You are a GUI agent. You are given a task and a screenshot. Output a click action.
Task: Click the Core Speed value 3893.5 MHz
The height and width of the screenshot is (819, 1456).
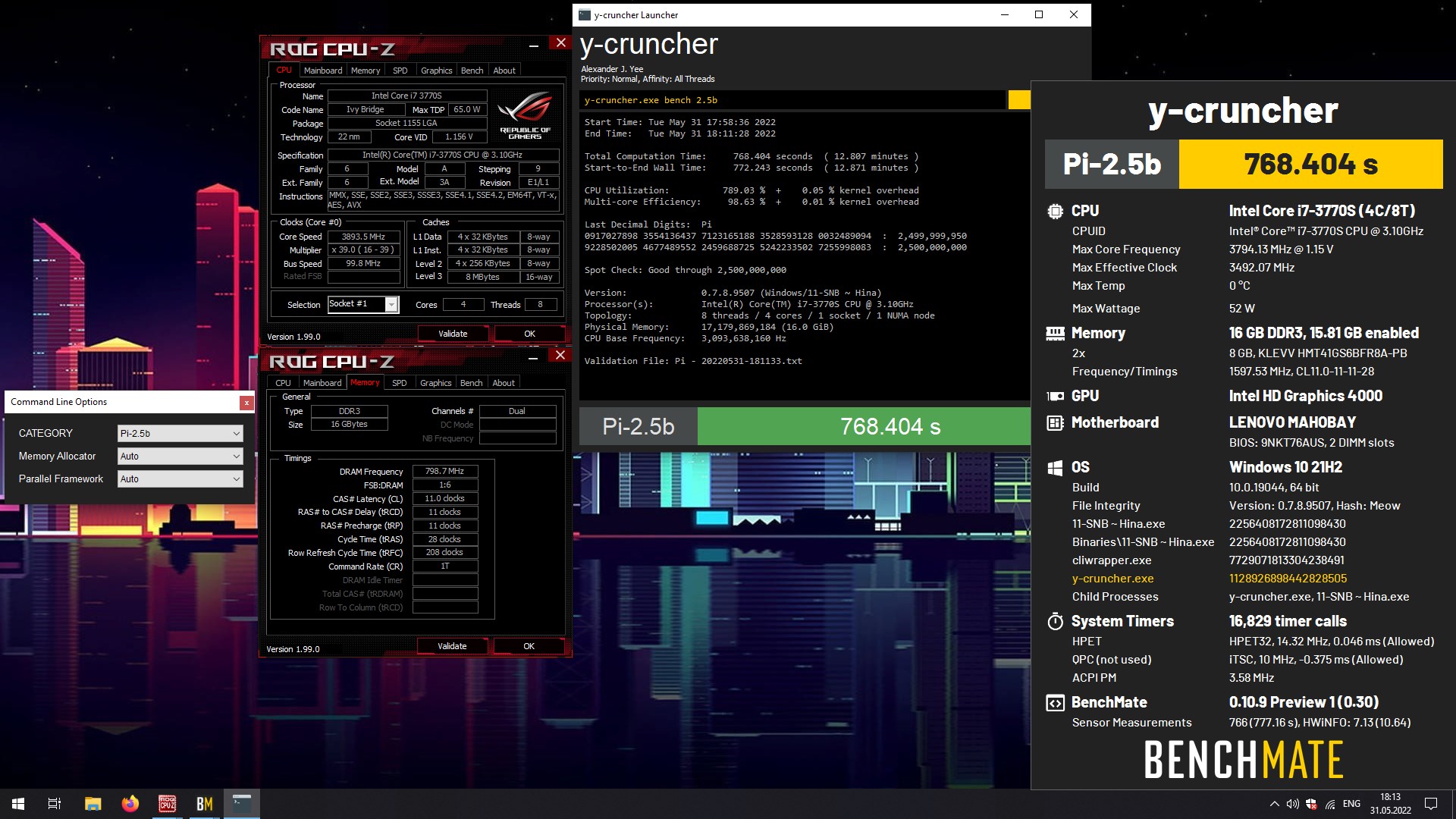click(363, 237)
